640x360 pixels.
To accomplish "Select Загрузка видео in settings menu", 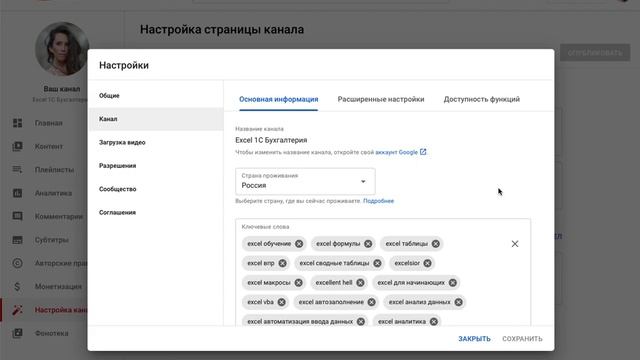I will coord(156,142).
